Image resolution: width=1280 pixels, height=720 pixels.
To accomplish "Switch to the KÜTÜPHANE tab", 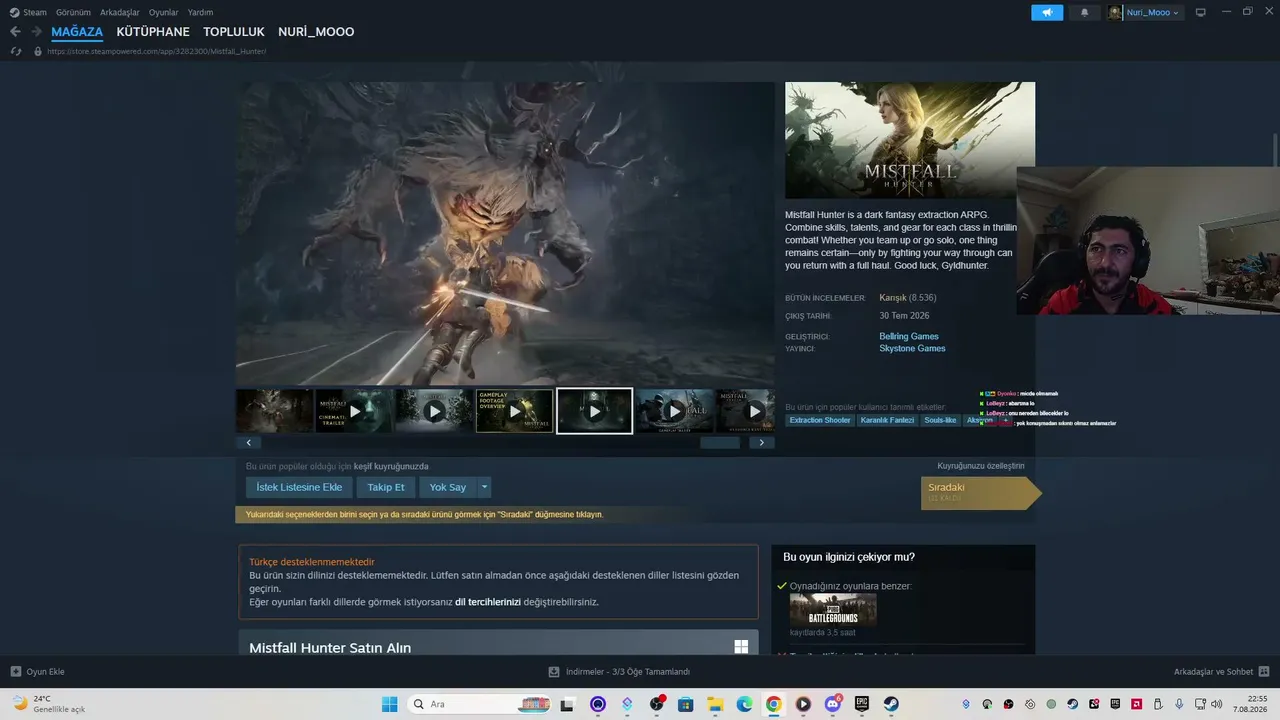I will 153,32.
